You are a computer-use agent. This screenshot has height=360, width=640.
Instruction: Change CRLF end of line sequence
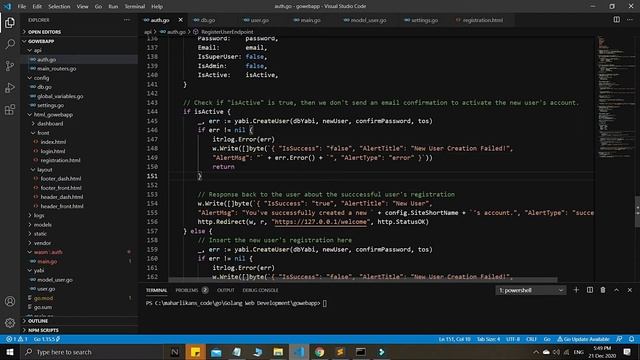pyautogui.click(x=531, y=339)
